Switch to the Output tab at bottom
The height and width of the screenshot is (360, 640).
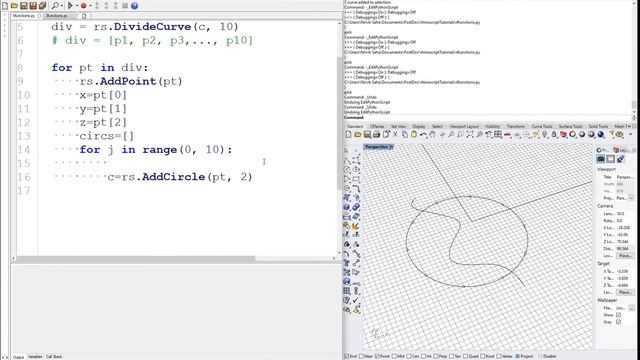click(18, 357)
